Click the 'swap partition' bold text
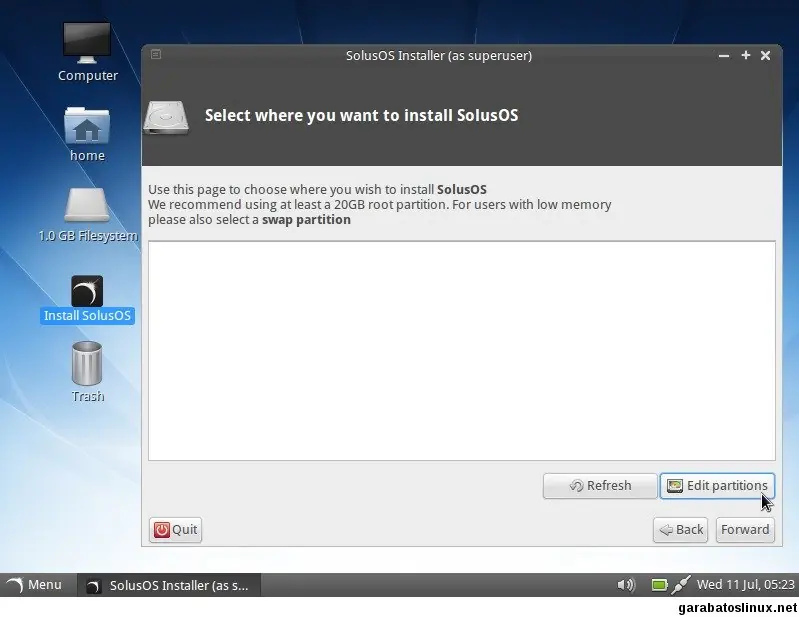799x617 pixels. [306, 220]
